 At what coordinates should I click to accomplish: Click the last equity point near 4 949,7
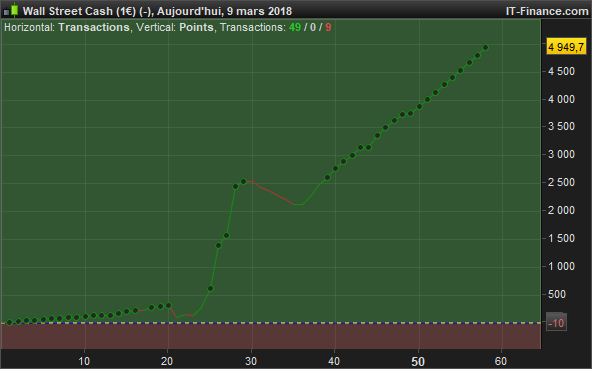point(486,48)
